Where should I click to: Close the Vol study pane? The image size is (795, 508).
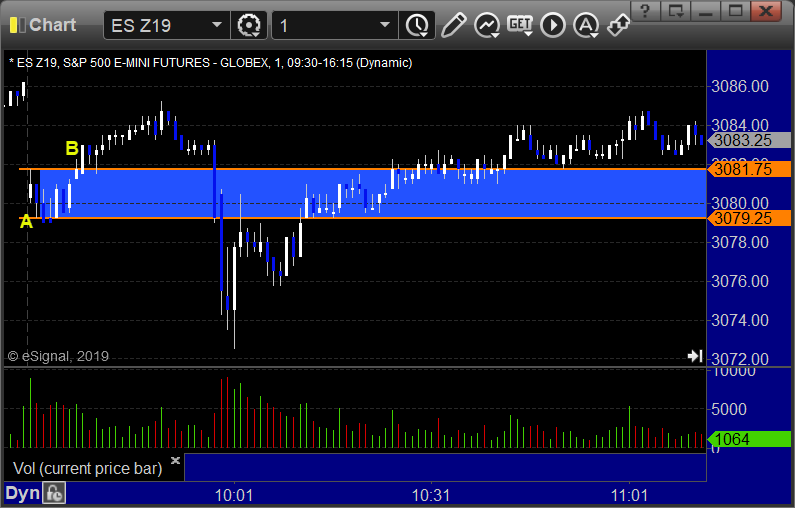[175, 460]
